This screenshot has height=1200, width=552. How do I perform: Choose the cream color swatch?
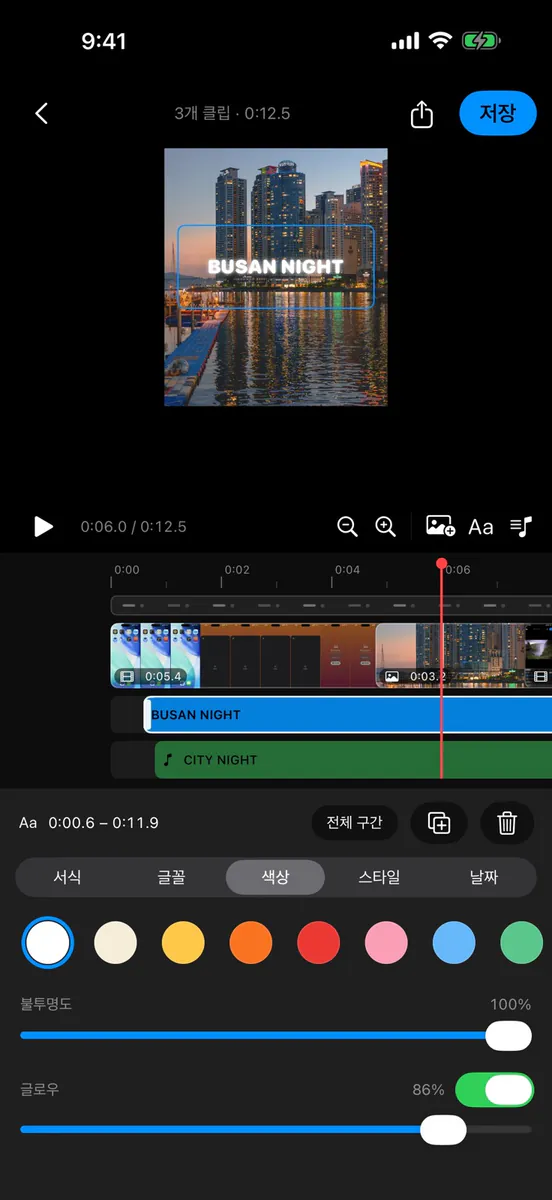[x=115, y=943]
